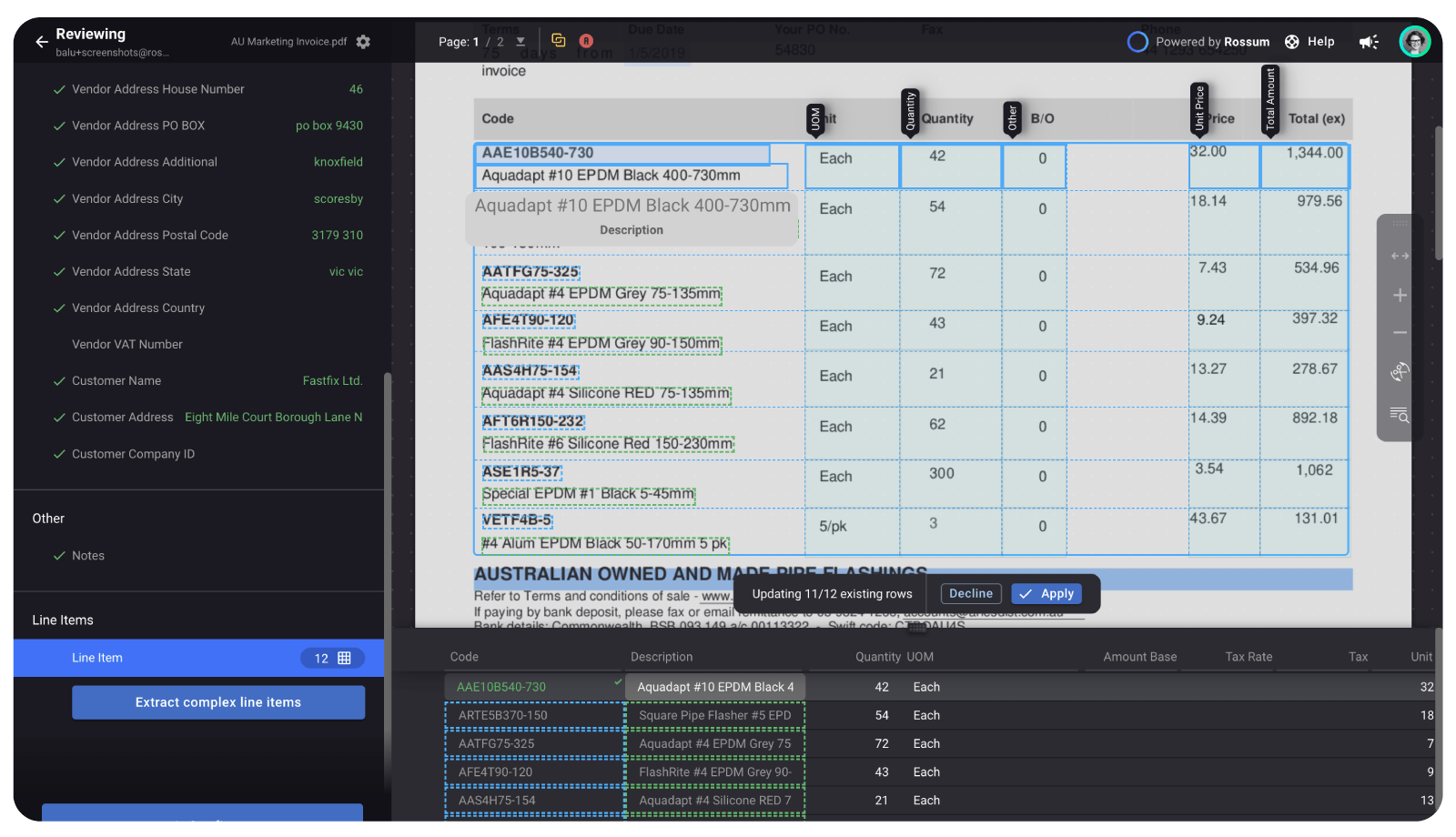This screenshot has width=1456, height=837.
Task: Open the Help menu
Action: pos(1310,42)
